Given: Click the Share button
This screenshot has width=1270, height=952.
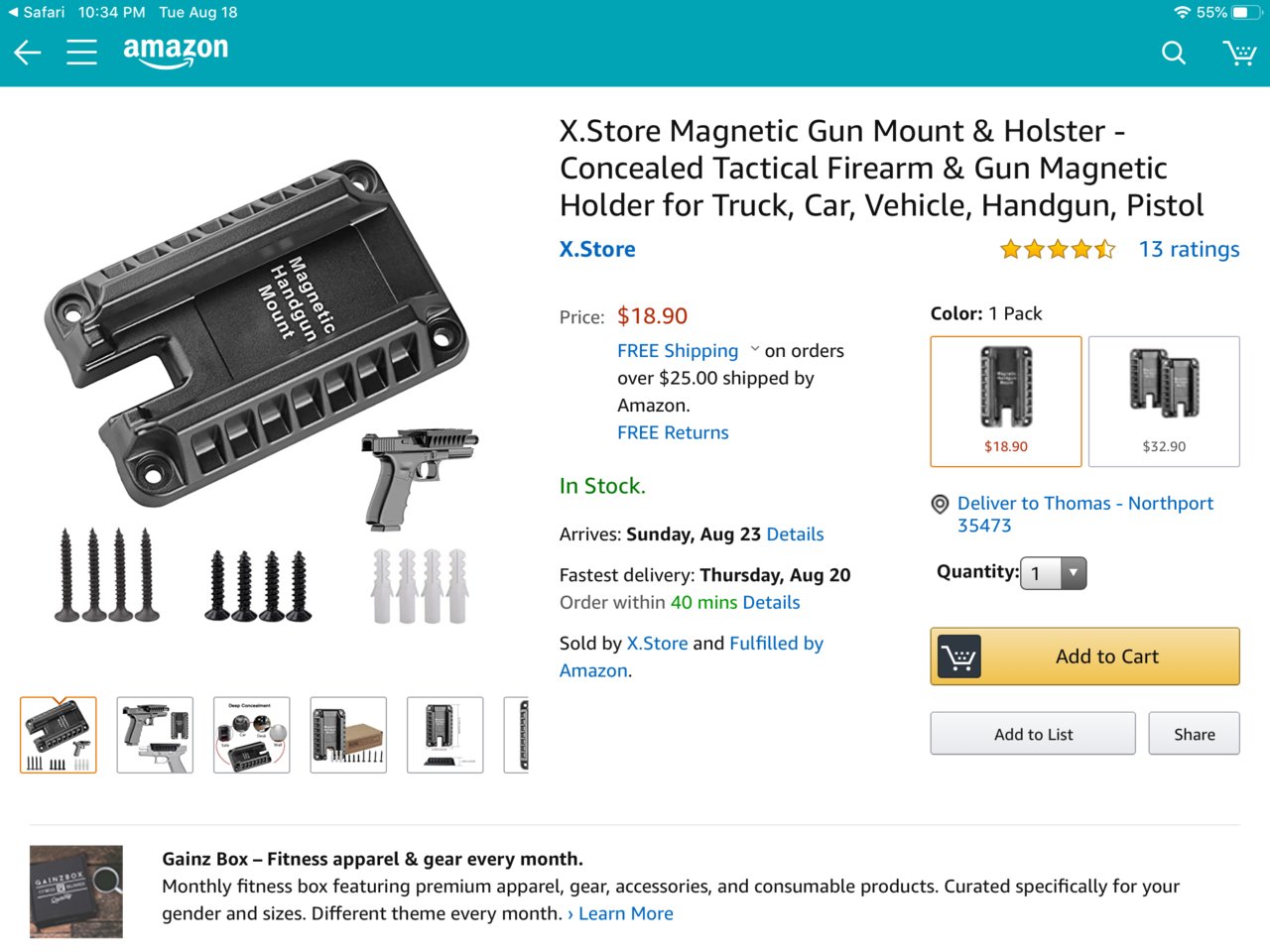Looking at the screenshot, I should click(1195, 734).
